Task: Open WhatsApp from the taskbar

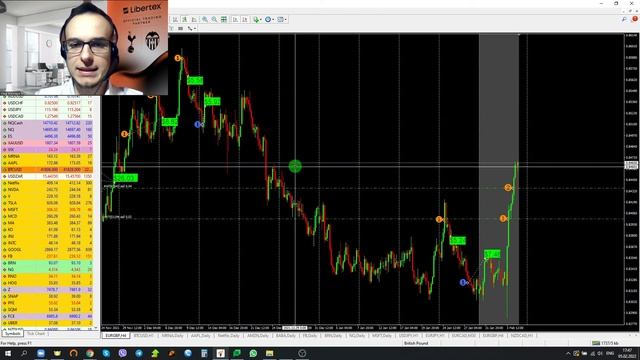Action: [x=253, y=353]
